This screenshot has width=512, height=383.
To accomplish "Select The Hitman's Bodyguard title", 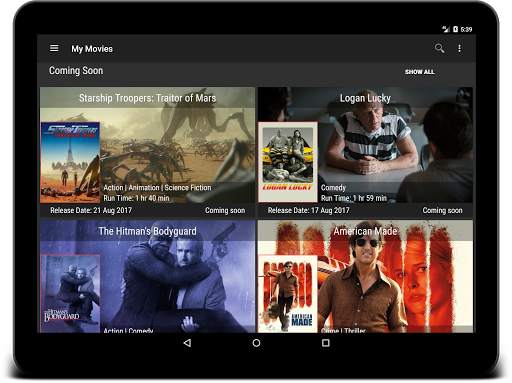I will [x=147, y=231].
